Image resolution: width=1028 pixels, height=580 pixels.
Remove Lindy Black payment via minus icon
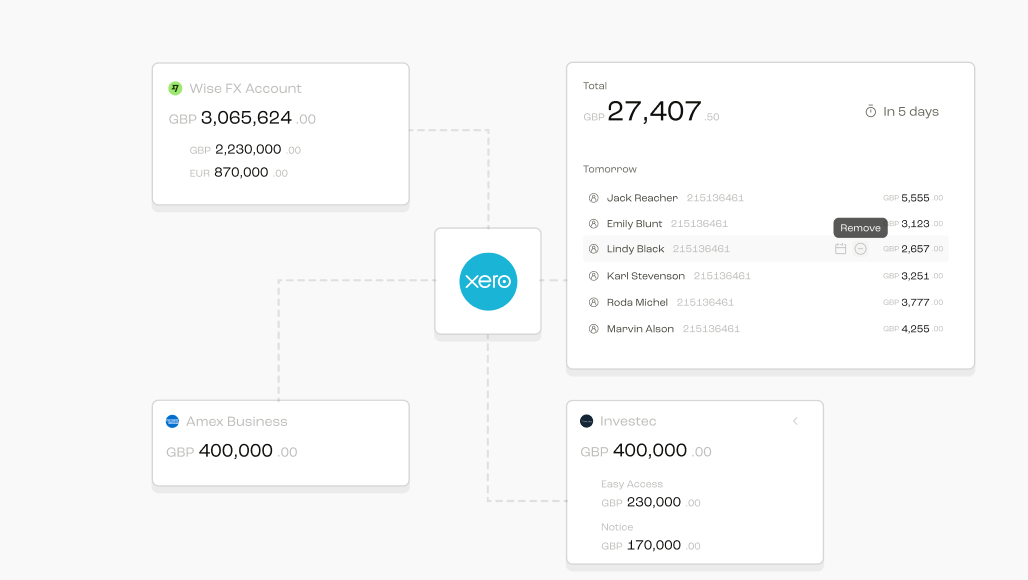(861, 249)
